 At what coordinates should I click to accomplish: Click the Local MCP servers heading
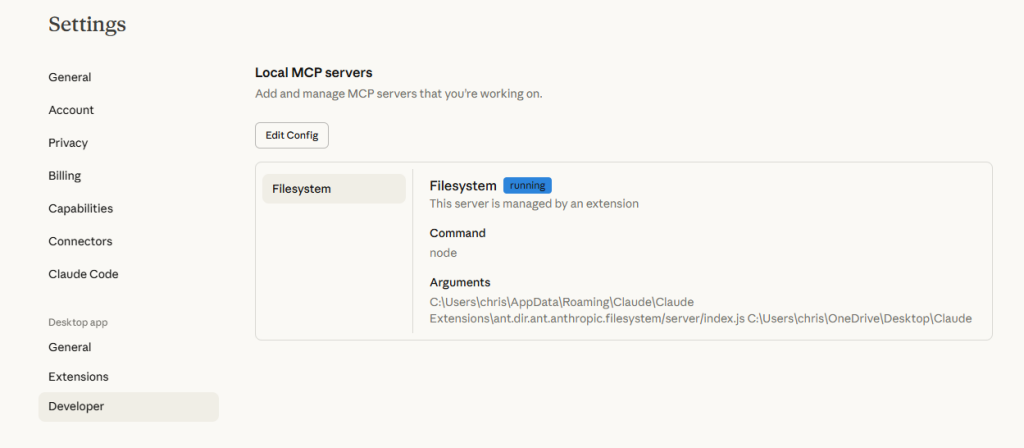[x=313, y=73]
